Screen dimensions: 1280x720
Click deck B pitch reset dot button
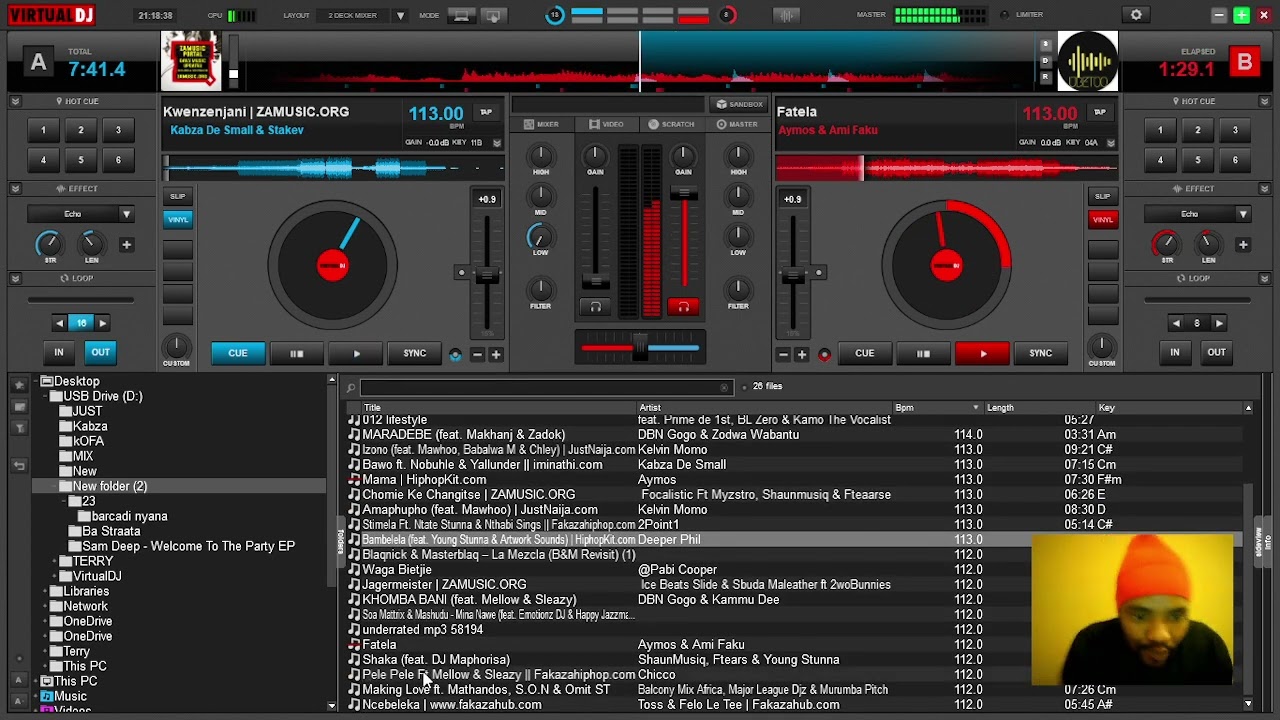point(819,272)
